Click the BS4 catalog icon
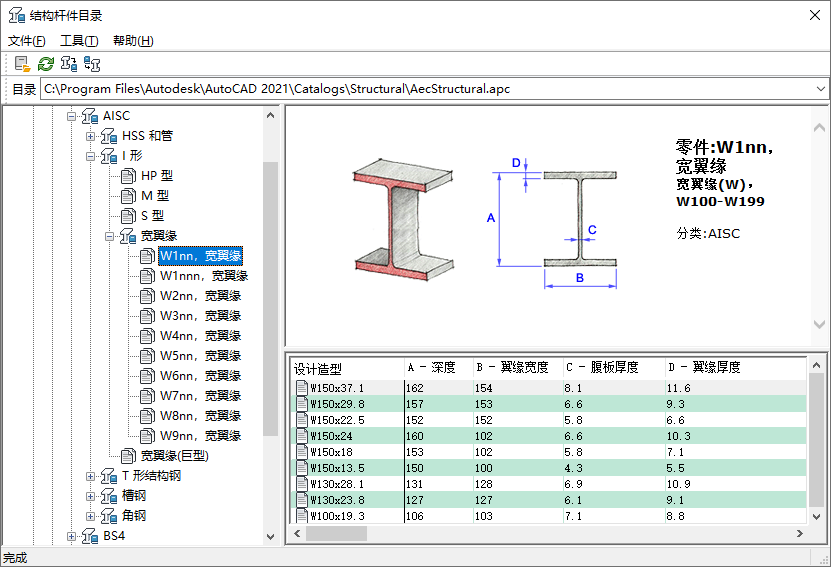Viewport: 831px width, 567px height. [x=90, y=536]
